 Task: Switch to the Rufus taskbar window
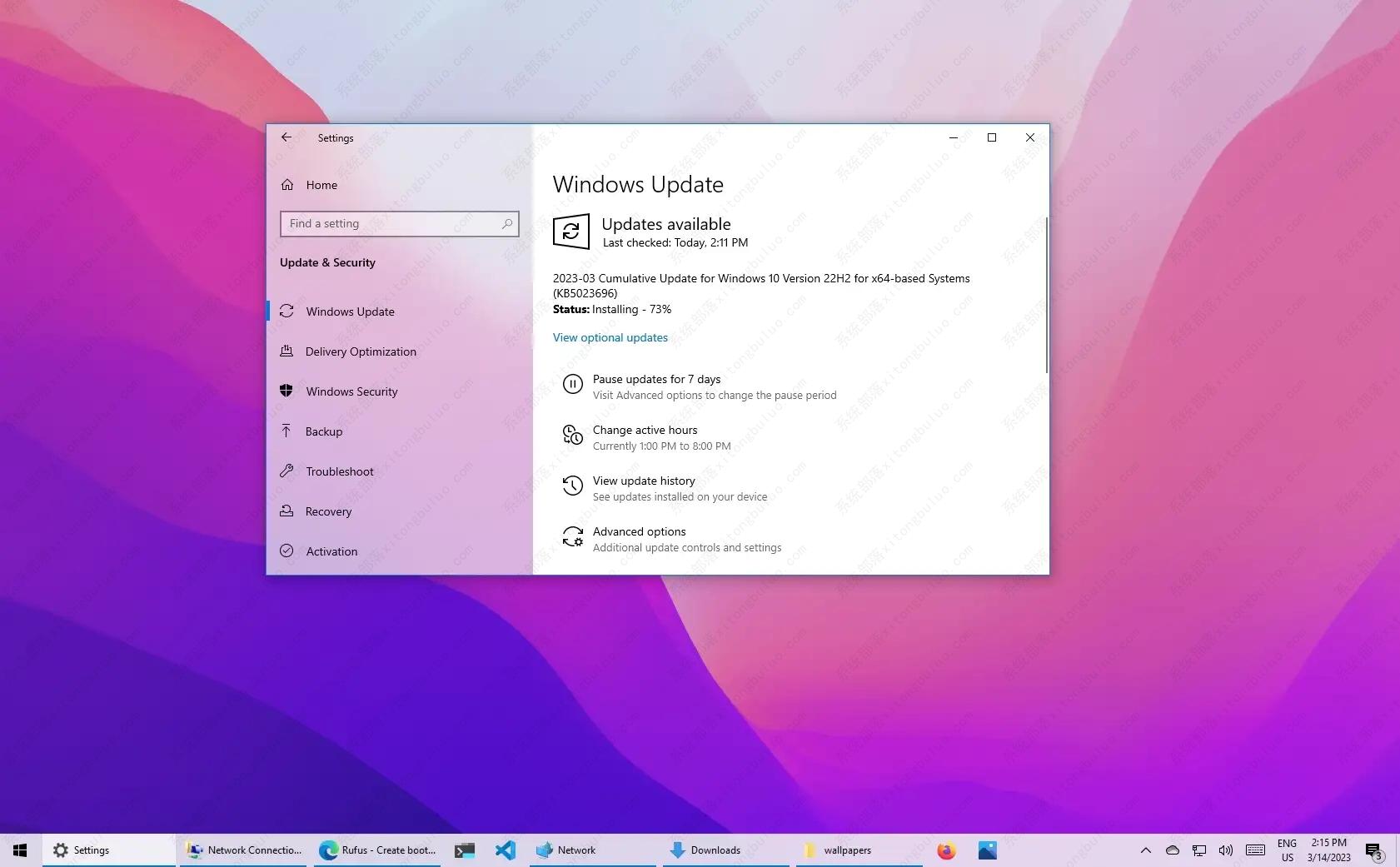click(x=377, y=850)
